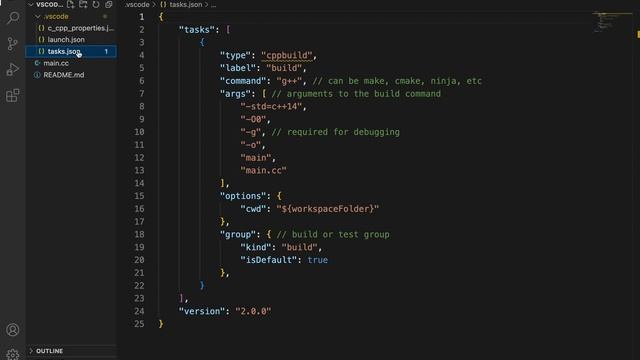This screenshot has height=360, width=640.
Task: Click the "main.cc" string on line 13
Action: (263, 170)
